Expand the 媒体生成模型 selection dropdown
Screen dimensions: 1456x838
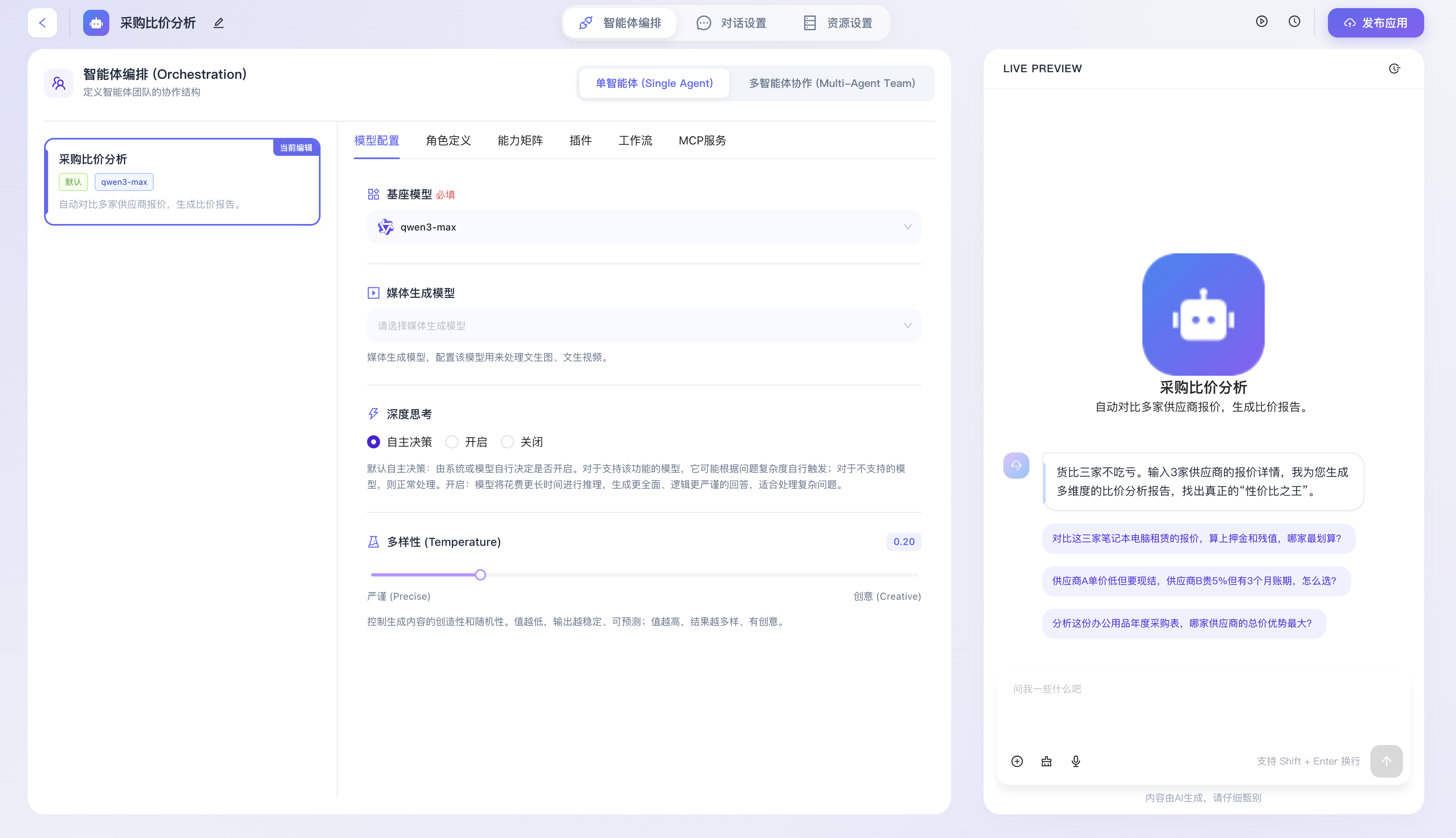[644, 326]
